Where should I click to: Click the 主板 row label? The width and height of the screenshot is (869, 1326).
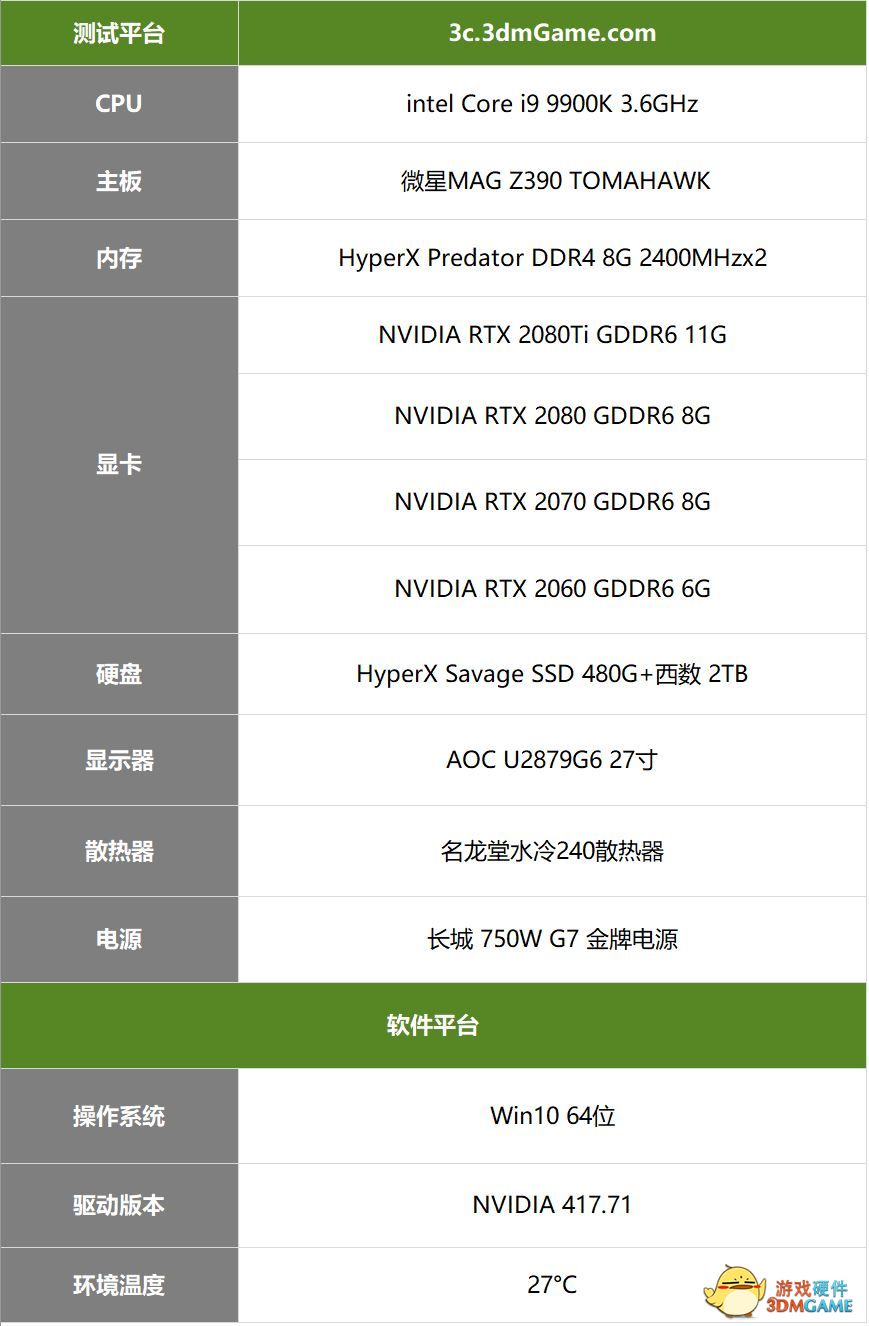(119, 181)
